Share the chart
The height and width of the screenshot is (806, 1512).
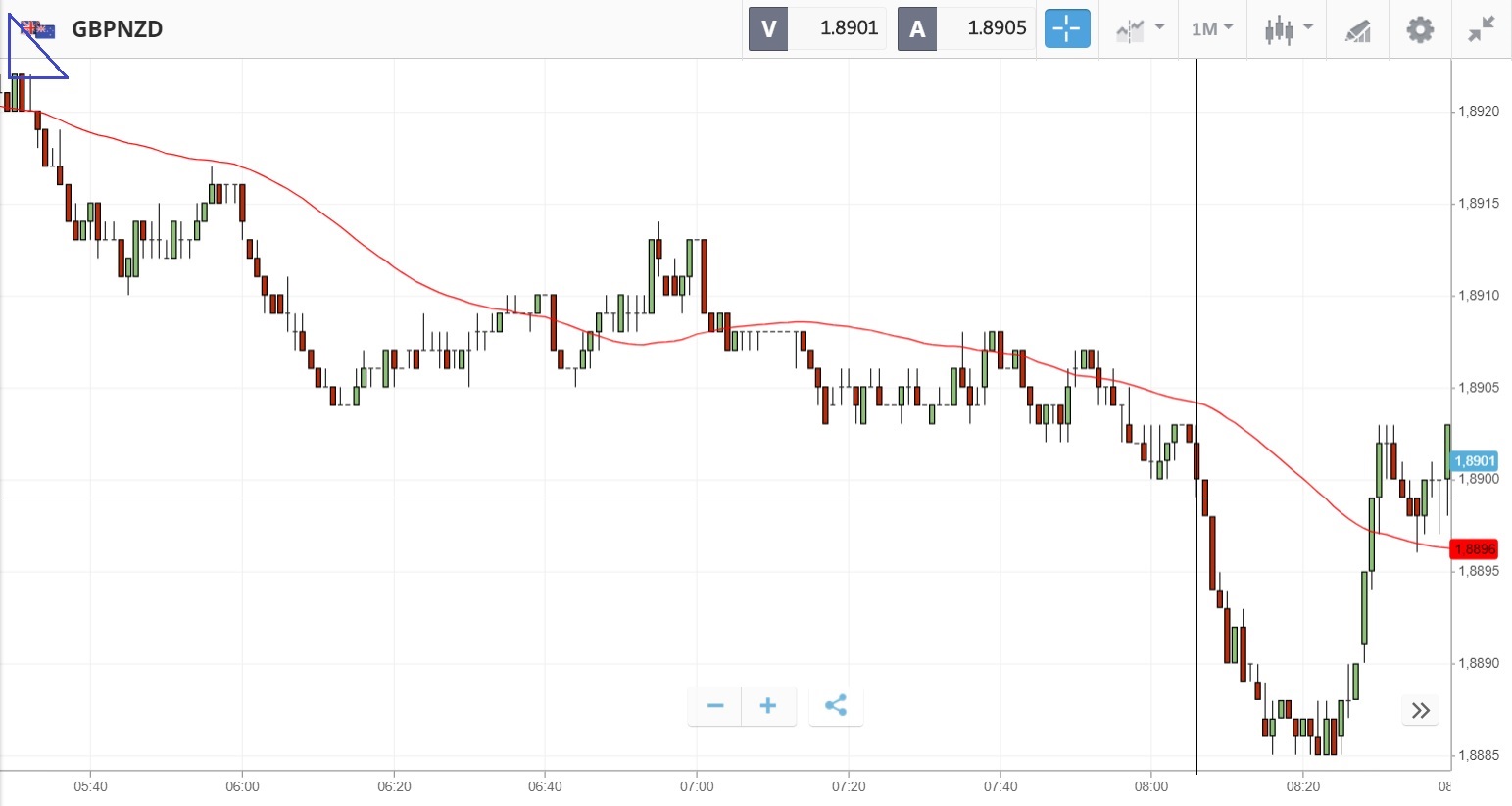click(x=836, y=706)
